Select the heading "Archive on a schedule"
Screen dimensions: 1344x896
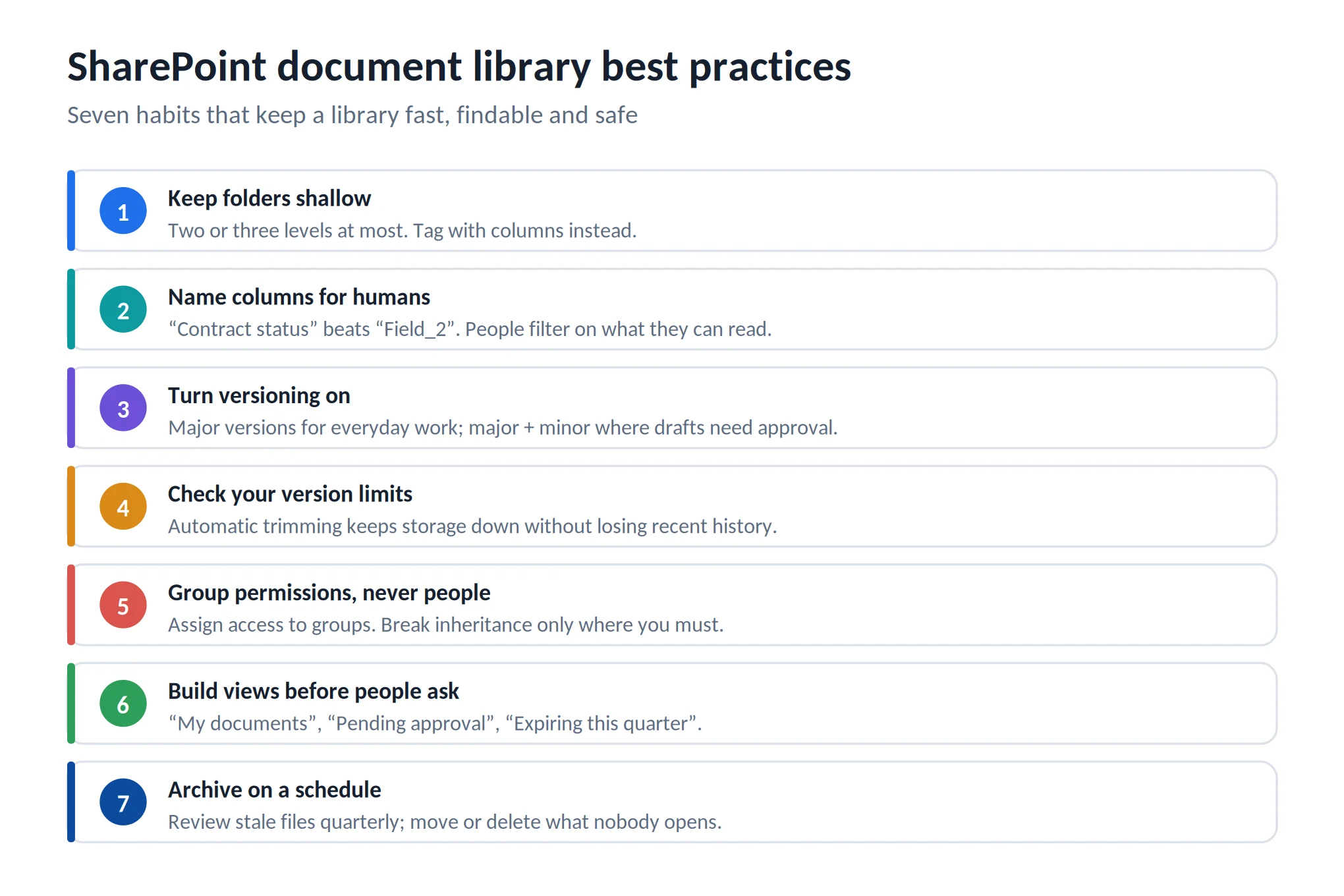click(x=275, y=790)
